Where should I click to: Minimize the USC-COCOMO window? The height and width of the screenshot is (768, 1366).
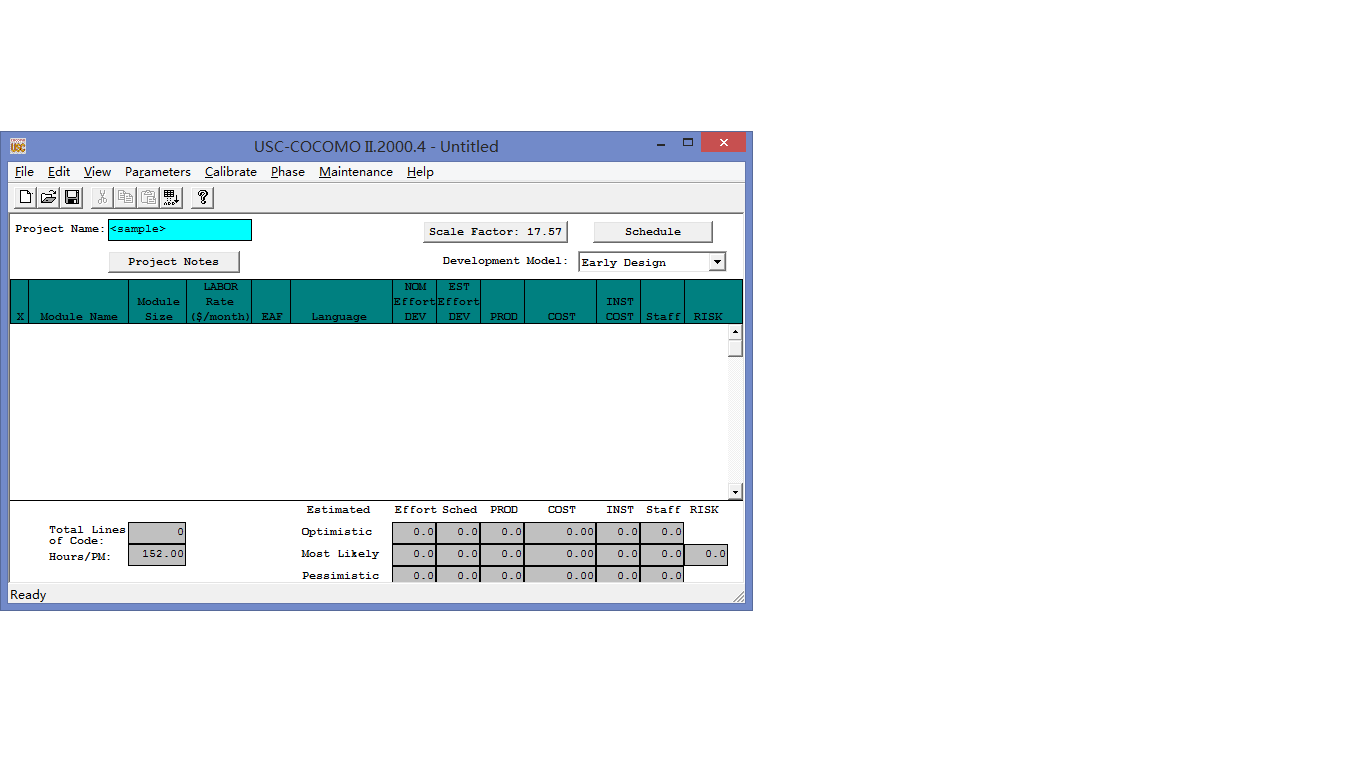click(662, 143)
